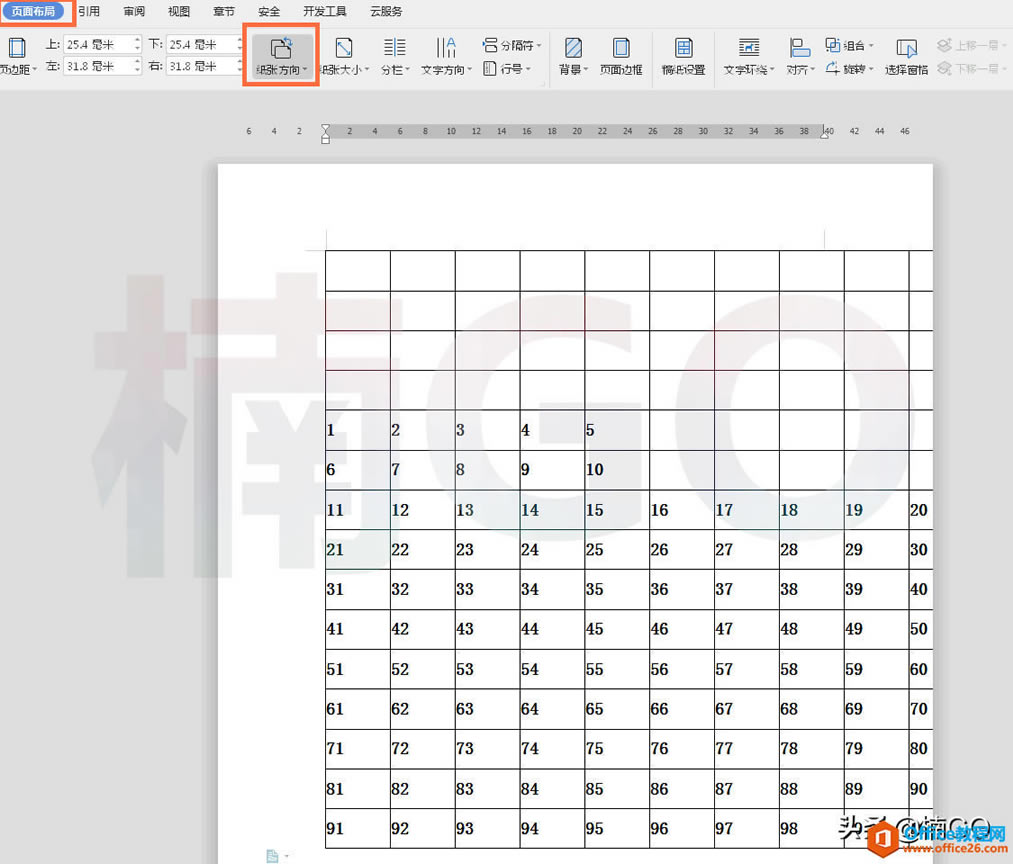Viewport: 1013px width, 864px height.
Task: Switch to the 页面布局 tab
Action: pos(33,11)
